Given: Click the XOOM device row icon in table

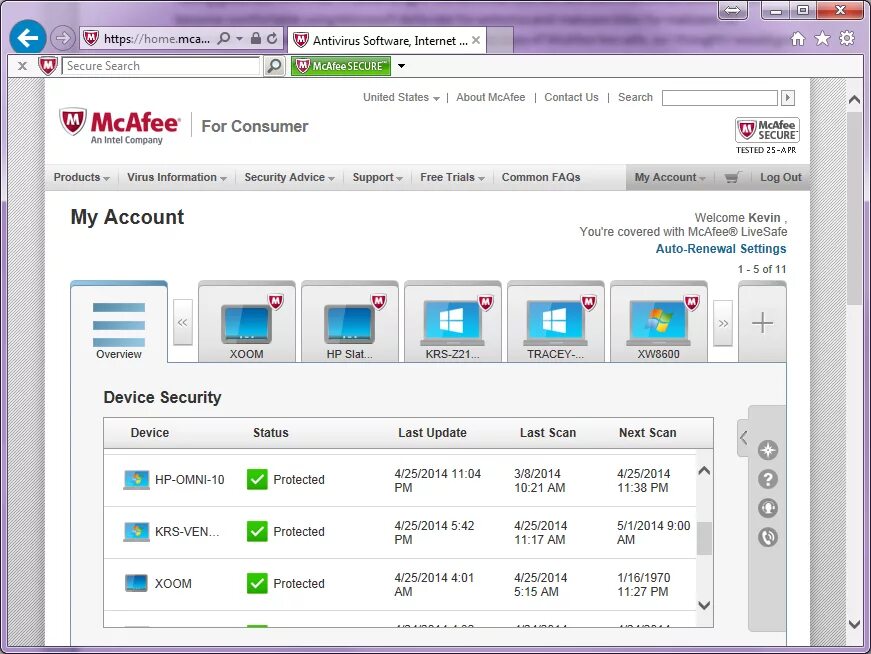Looking at the screenshot, I should click(137, 583).
